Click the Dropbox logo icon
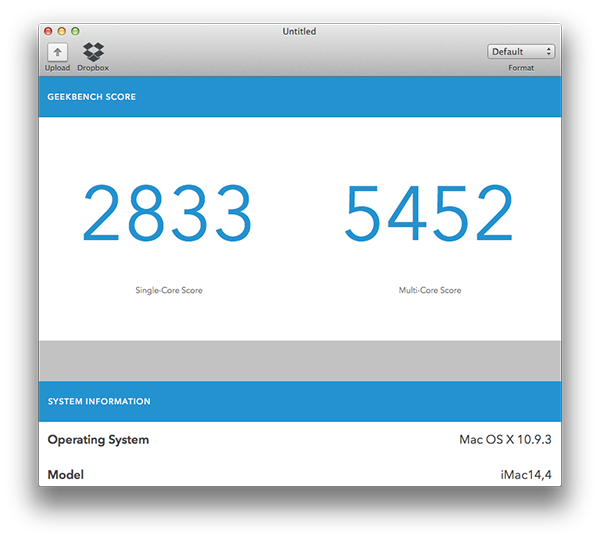Image resolution: width=600 pixels, height=540 pixels. point(93,52)
